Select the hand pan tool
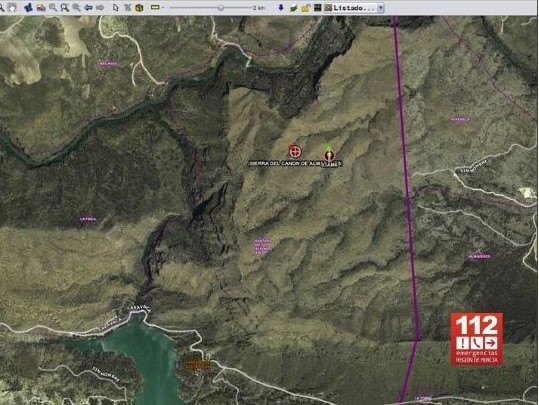Screen dimensions: 539x405 pos(12,7)
